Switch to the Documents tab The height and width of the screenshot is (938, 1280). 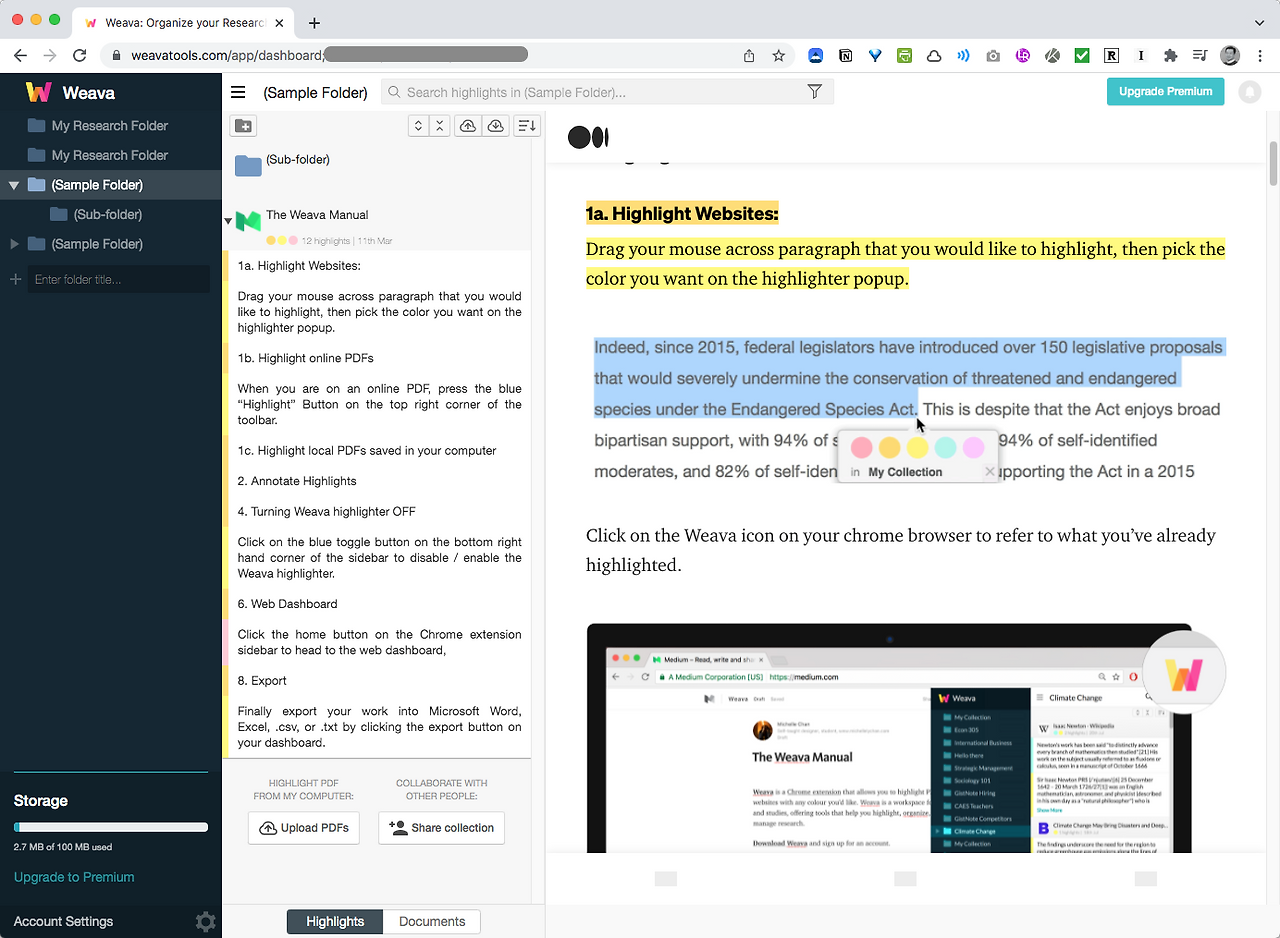click(432, 922)
